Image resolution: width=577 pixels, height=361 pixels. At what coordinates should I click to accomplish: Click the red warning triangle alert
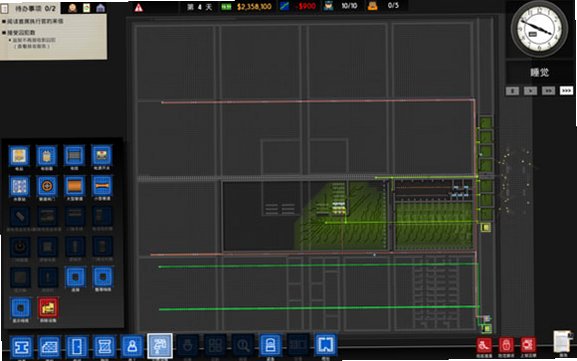139,7
